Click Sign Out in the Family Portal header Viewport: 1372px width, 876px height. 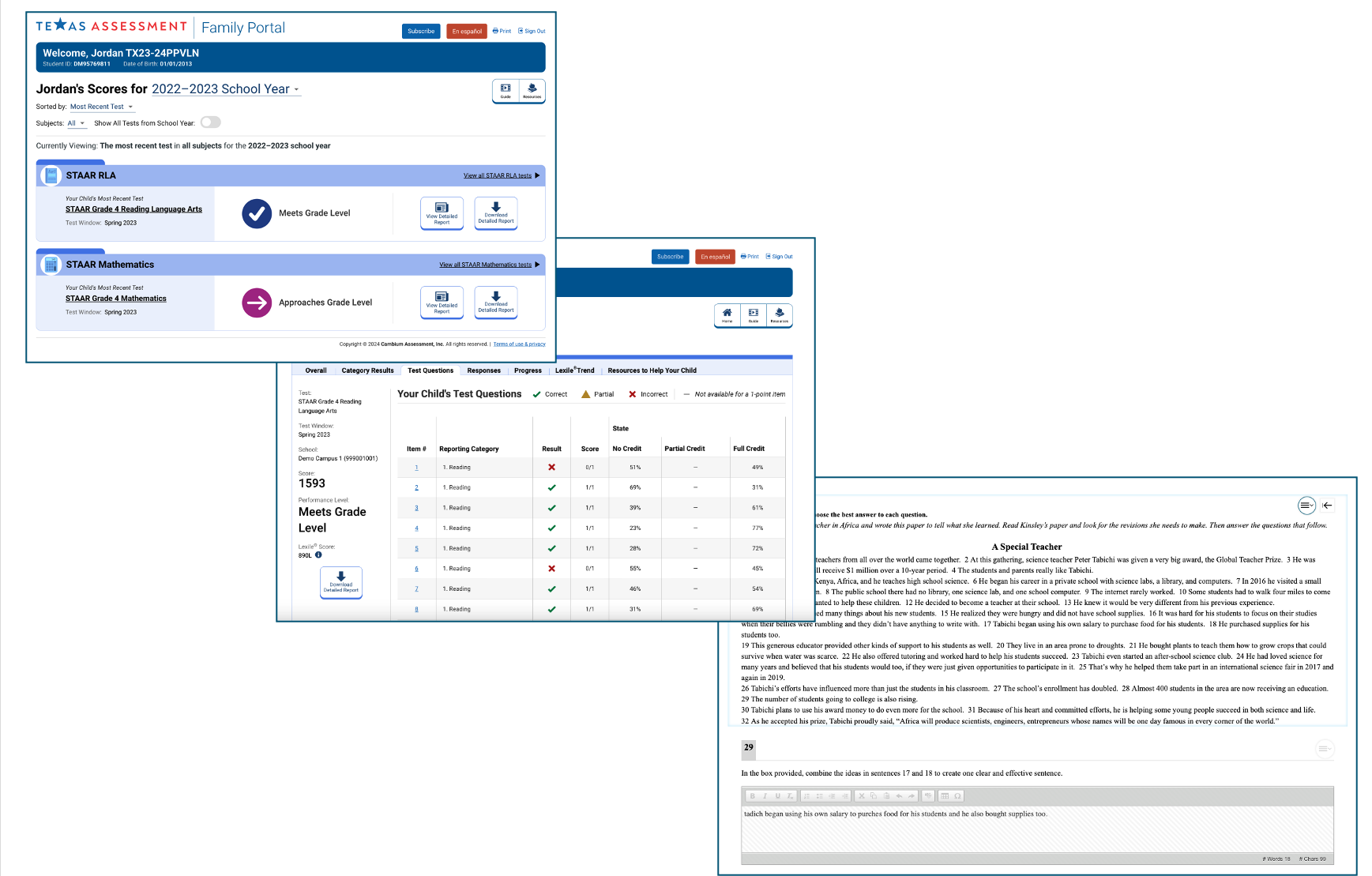pos(532,31)
